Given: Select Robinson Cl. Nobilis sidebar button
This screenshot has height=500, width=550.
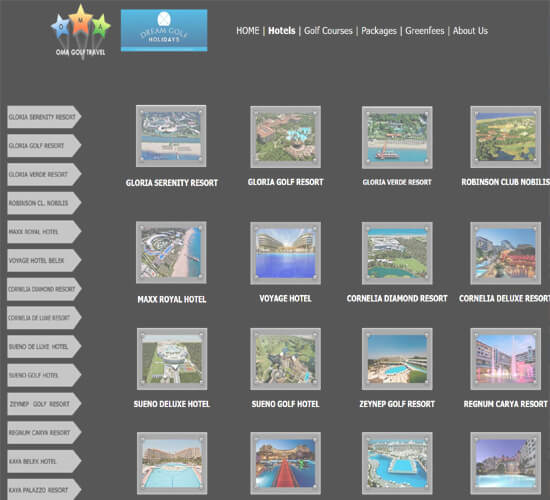Looking at the screenshot, I should pos(44,203).
